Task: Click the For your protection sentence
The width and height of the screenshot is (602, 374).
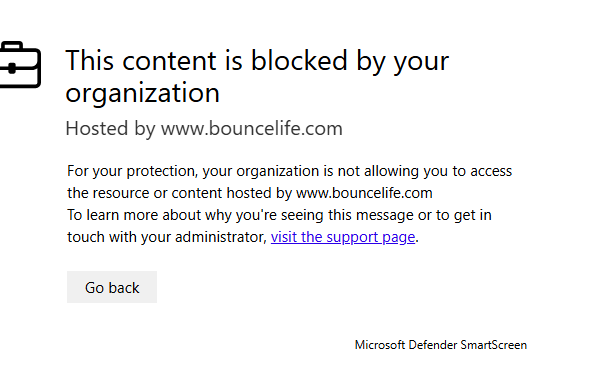Action: pyautogui.click(x=289, y=182)
